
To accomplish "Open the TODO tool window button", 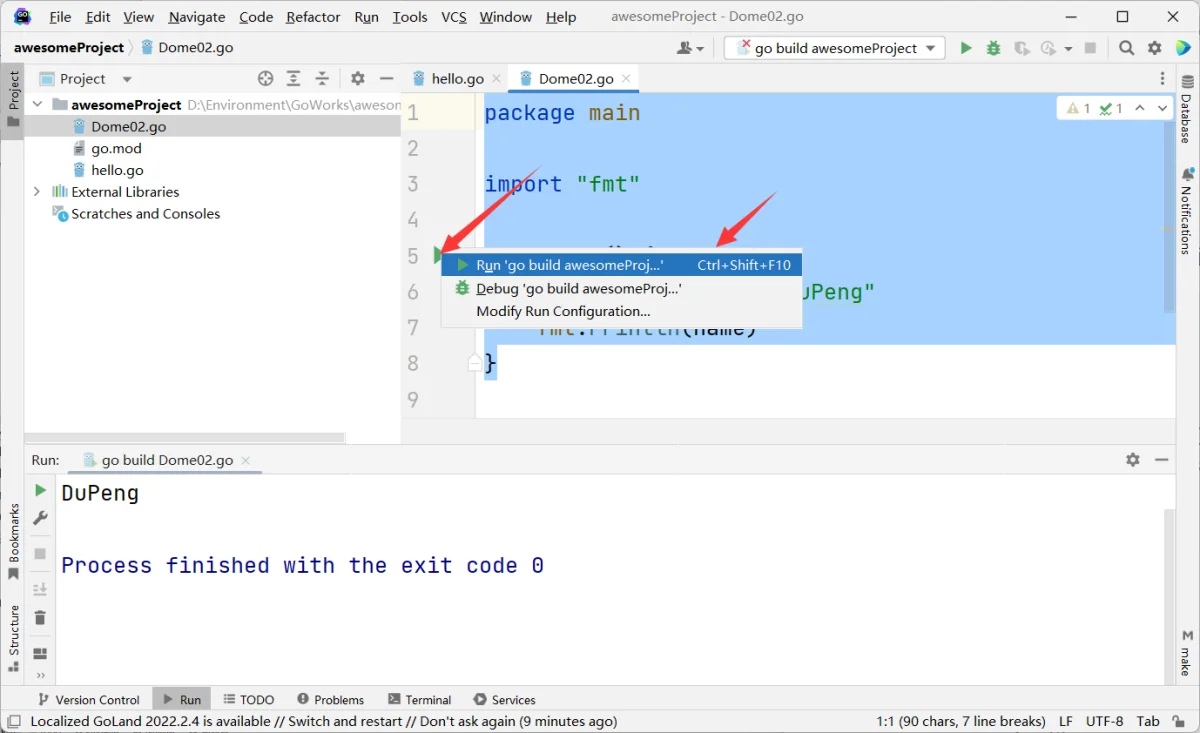I will (x=249, y=699).
